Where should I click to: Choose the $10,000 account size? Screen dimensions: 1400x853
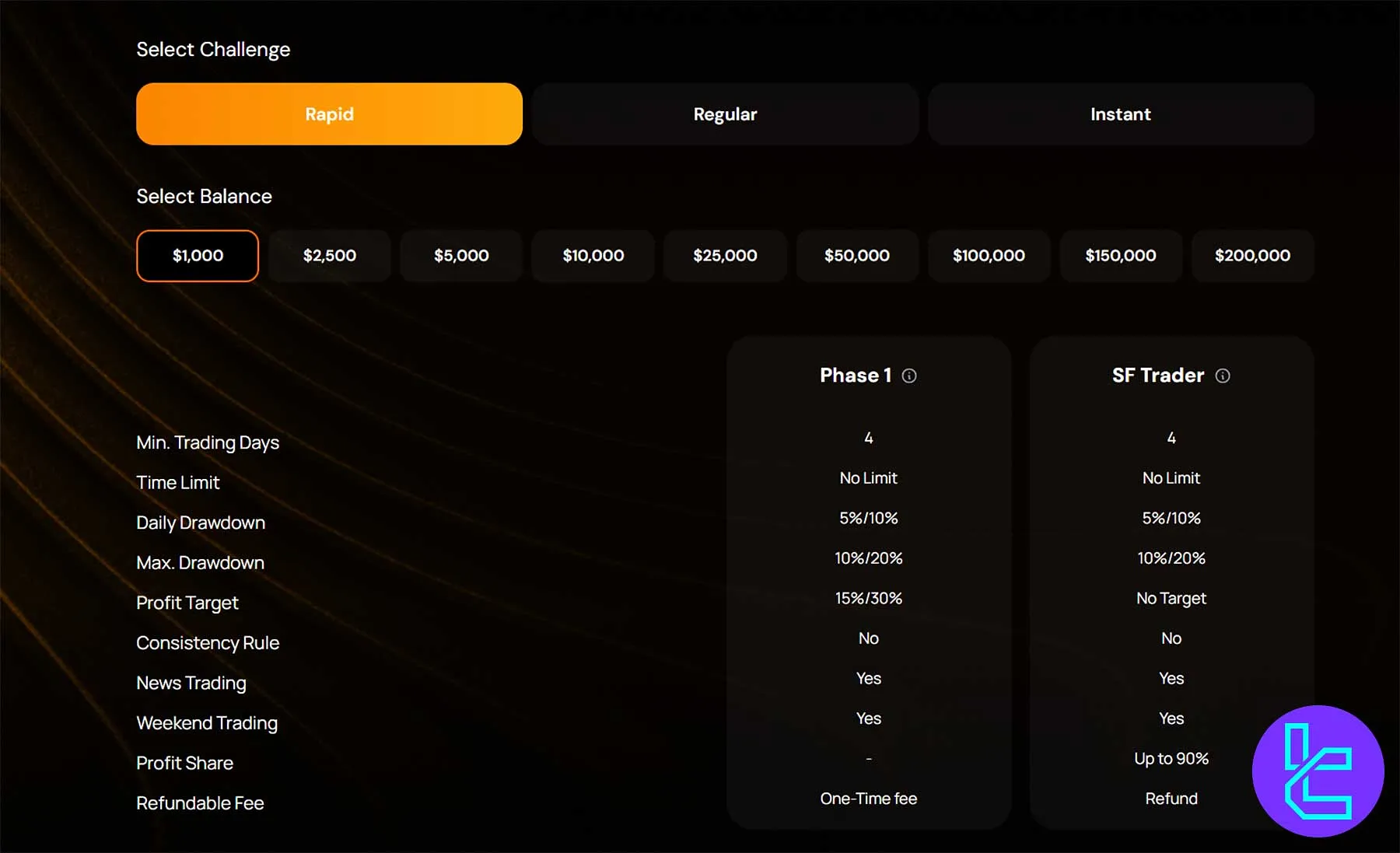tap(593, 255)
